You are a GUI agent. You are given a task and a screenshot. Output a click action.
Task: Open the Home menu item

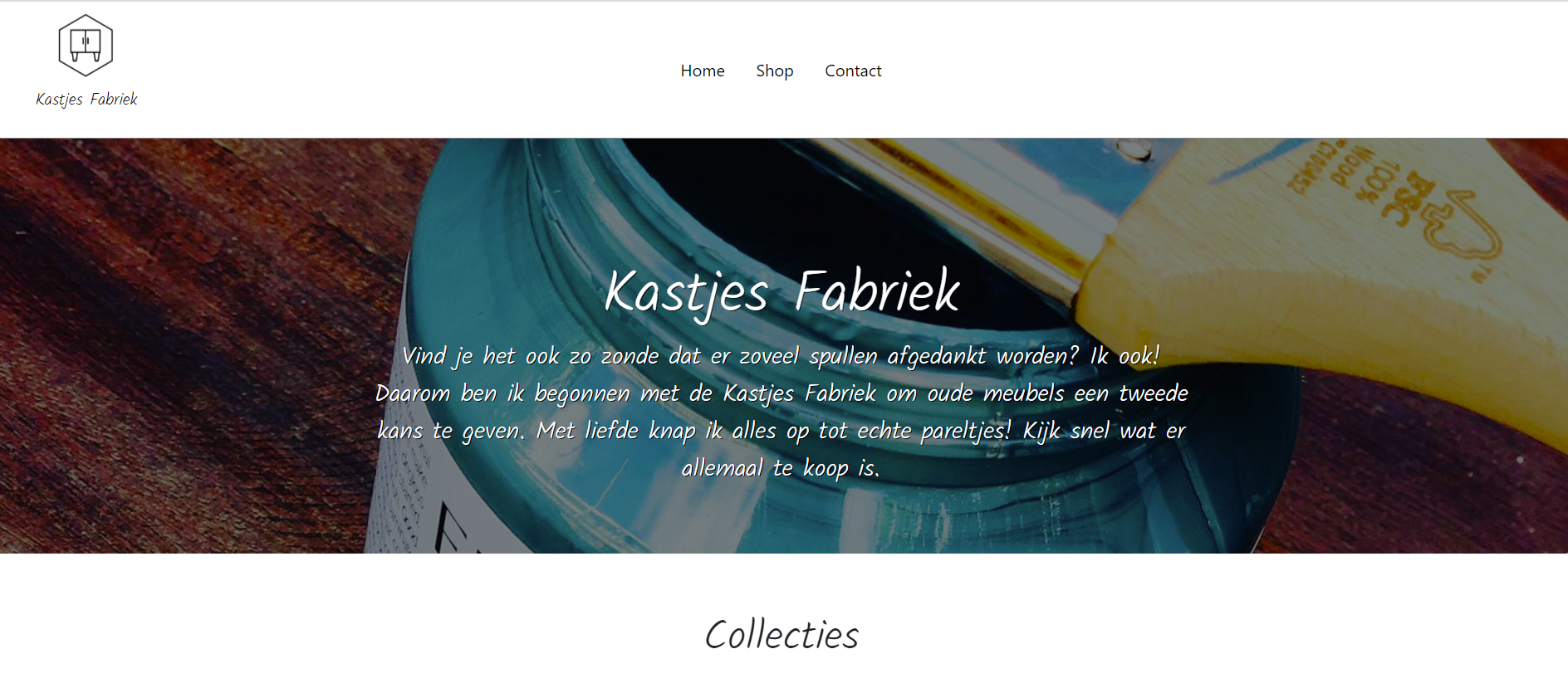click(x=703, y=71)
